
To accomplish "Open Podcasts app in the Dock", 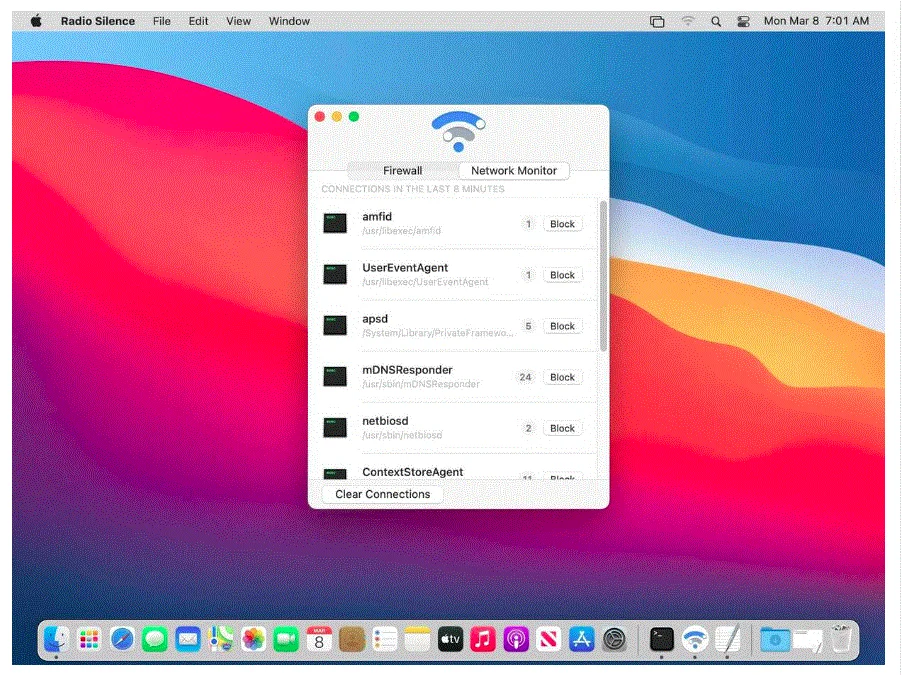I will coord(516,639).
